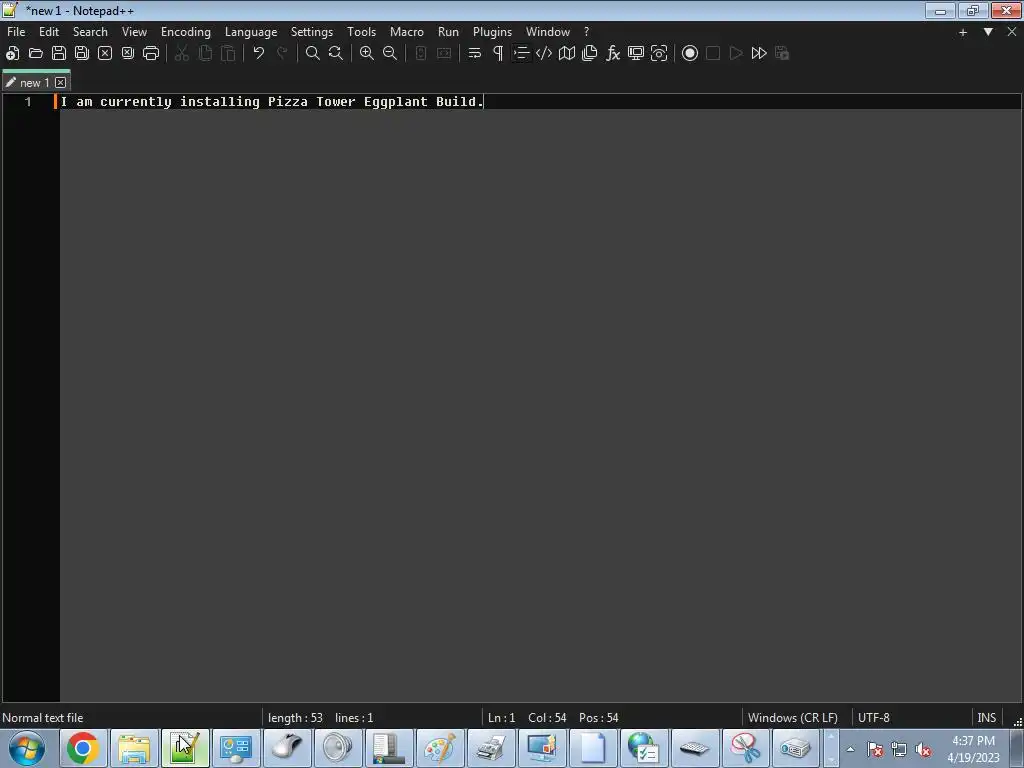The image size is (1024, 768).
Task: Open the File menu
Action: tap(16, 32)
